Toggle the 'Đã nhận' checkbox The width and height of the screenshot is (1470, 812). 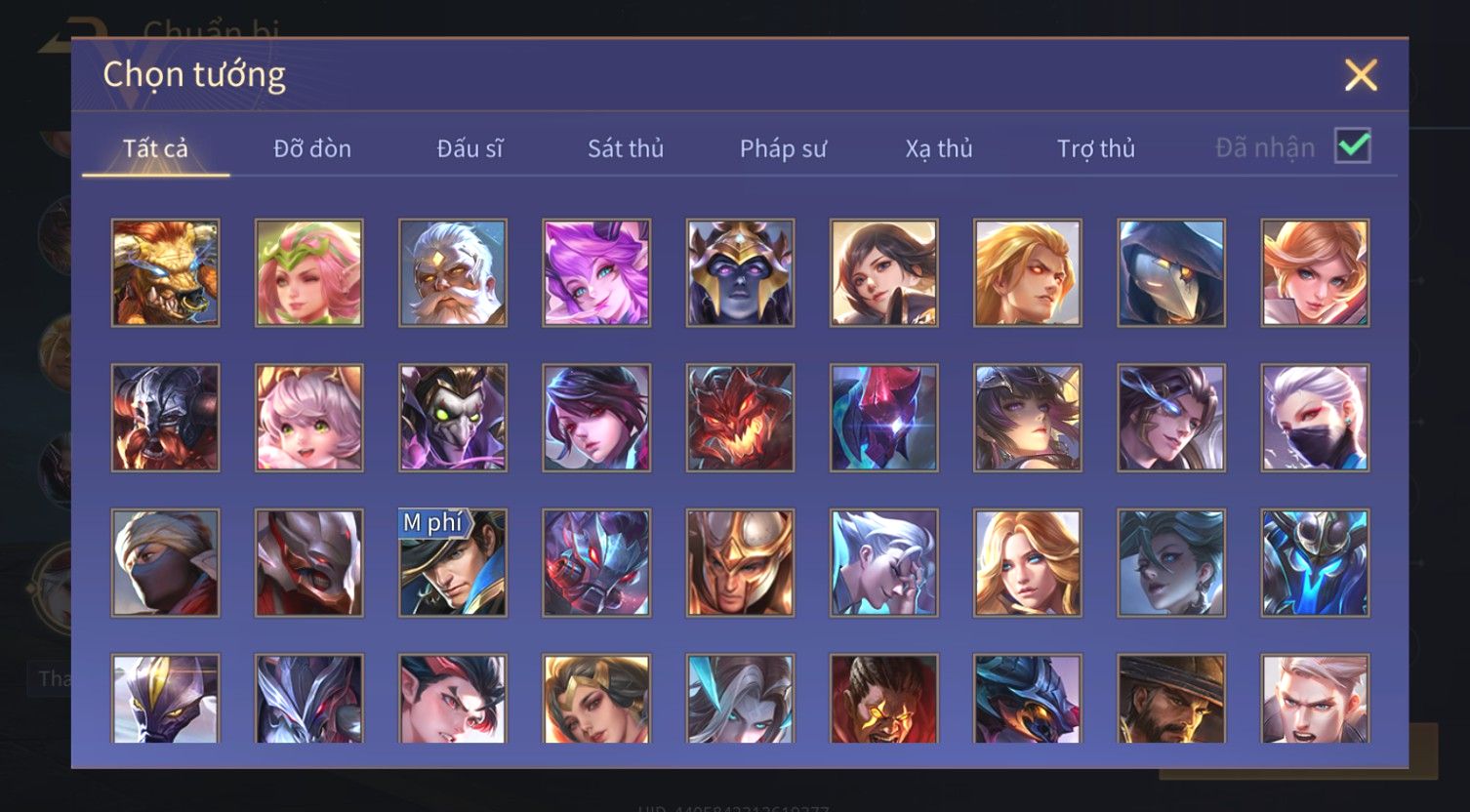click(1353, 146)
